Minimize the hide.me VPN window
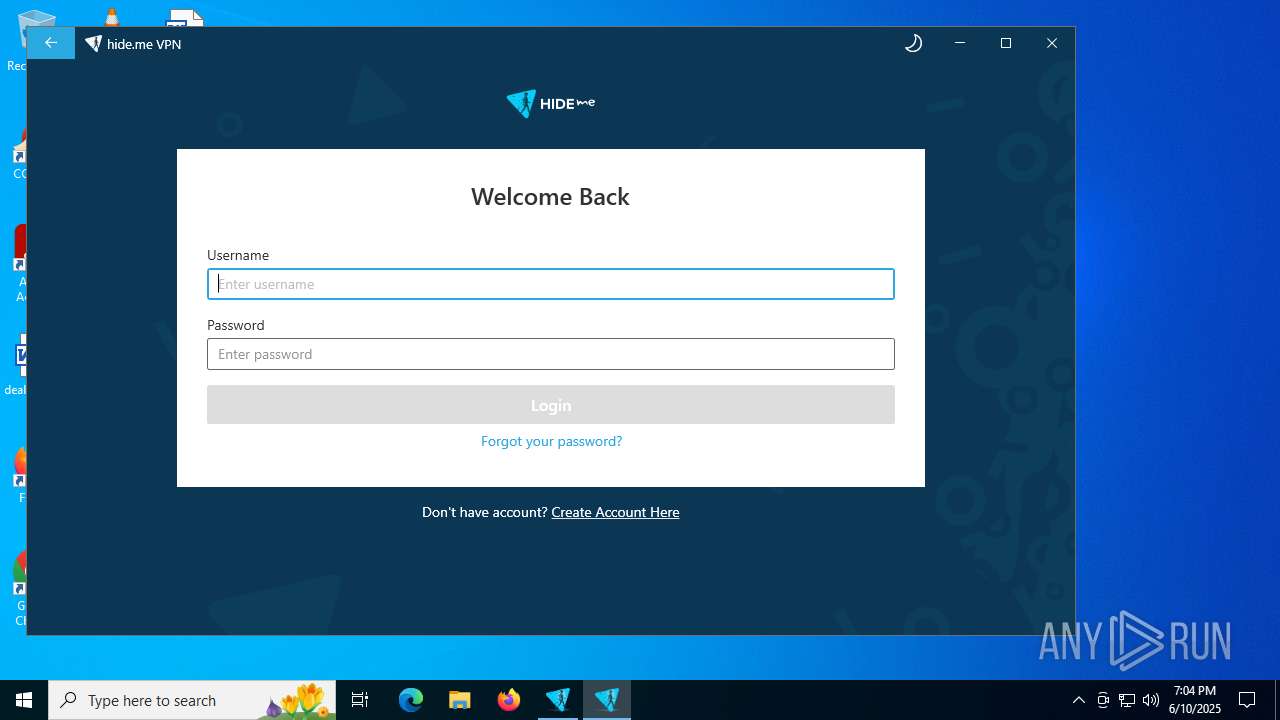1280x720 pixels. pos(960,43)
